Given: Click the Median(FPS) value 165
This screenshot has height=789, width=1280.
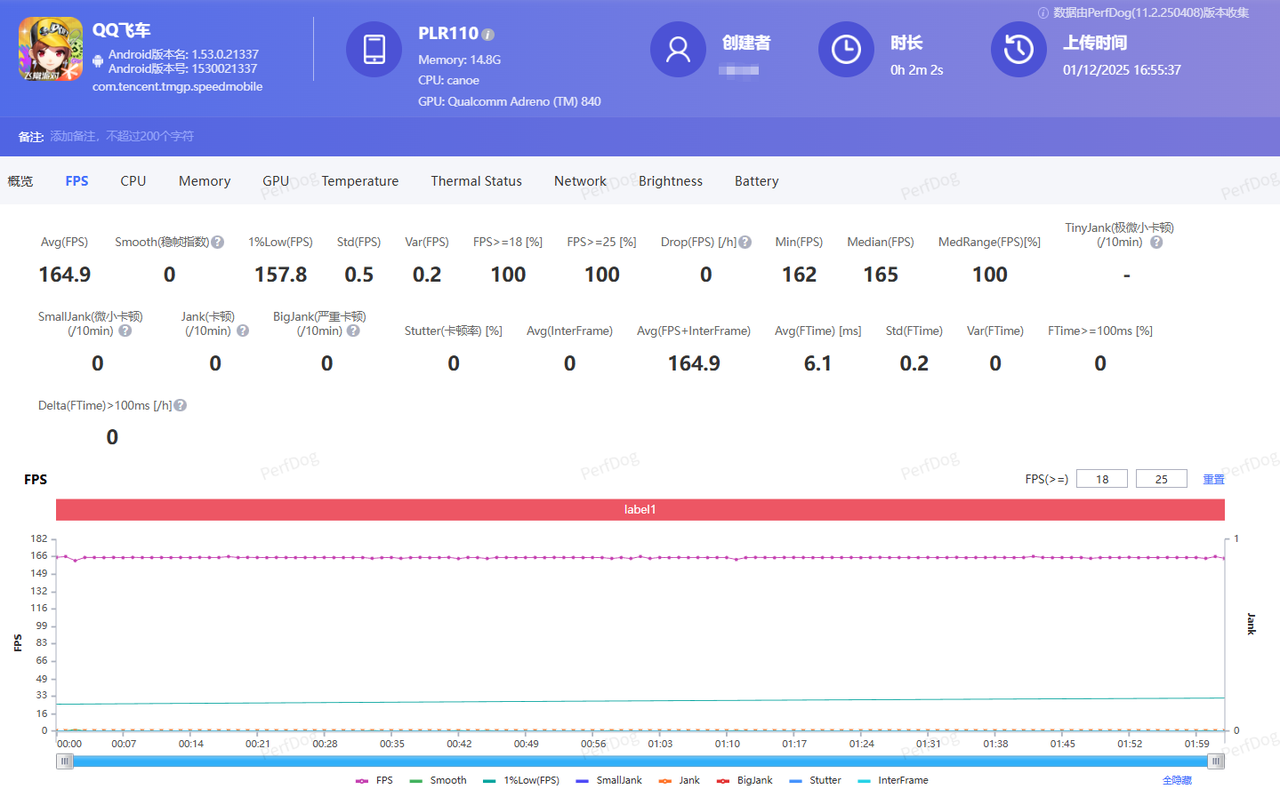Looking at the screenshot, I should point(881,274).
